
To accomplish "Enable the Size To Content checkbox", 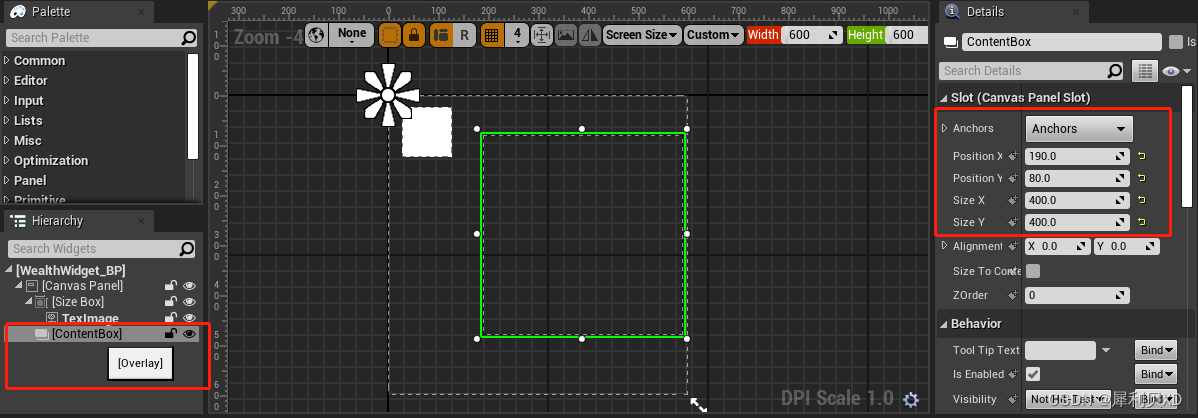I will pos(1032,271).
